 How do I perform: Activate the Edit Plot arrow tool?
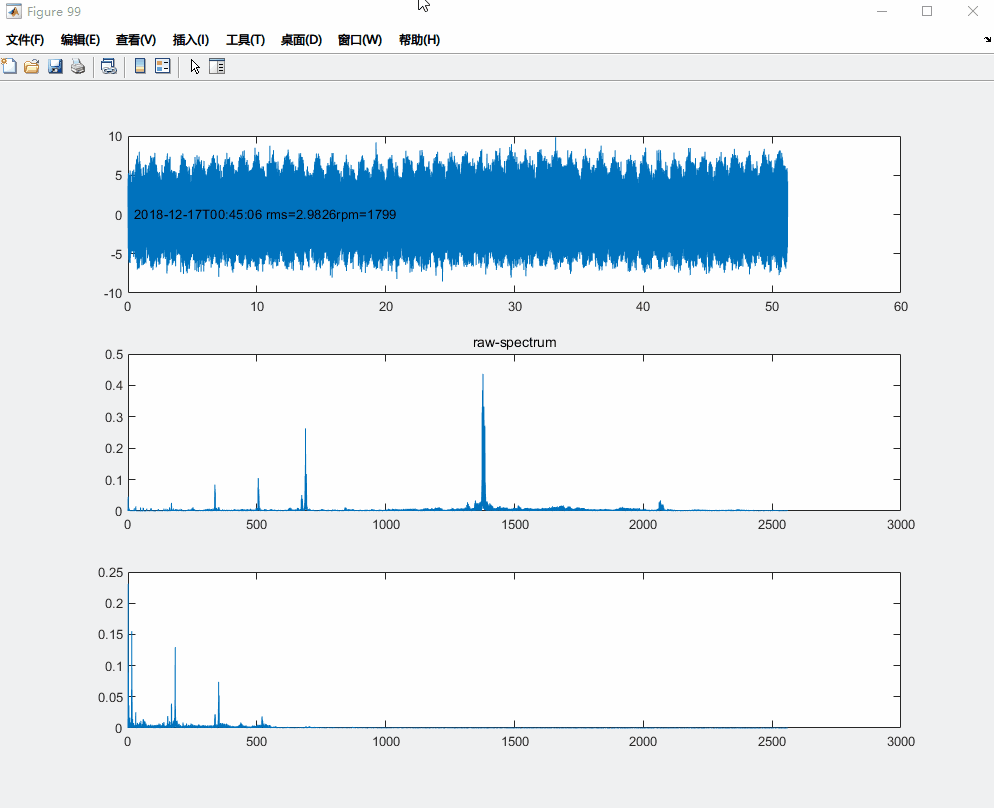[x=195, y=66]
